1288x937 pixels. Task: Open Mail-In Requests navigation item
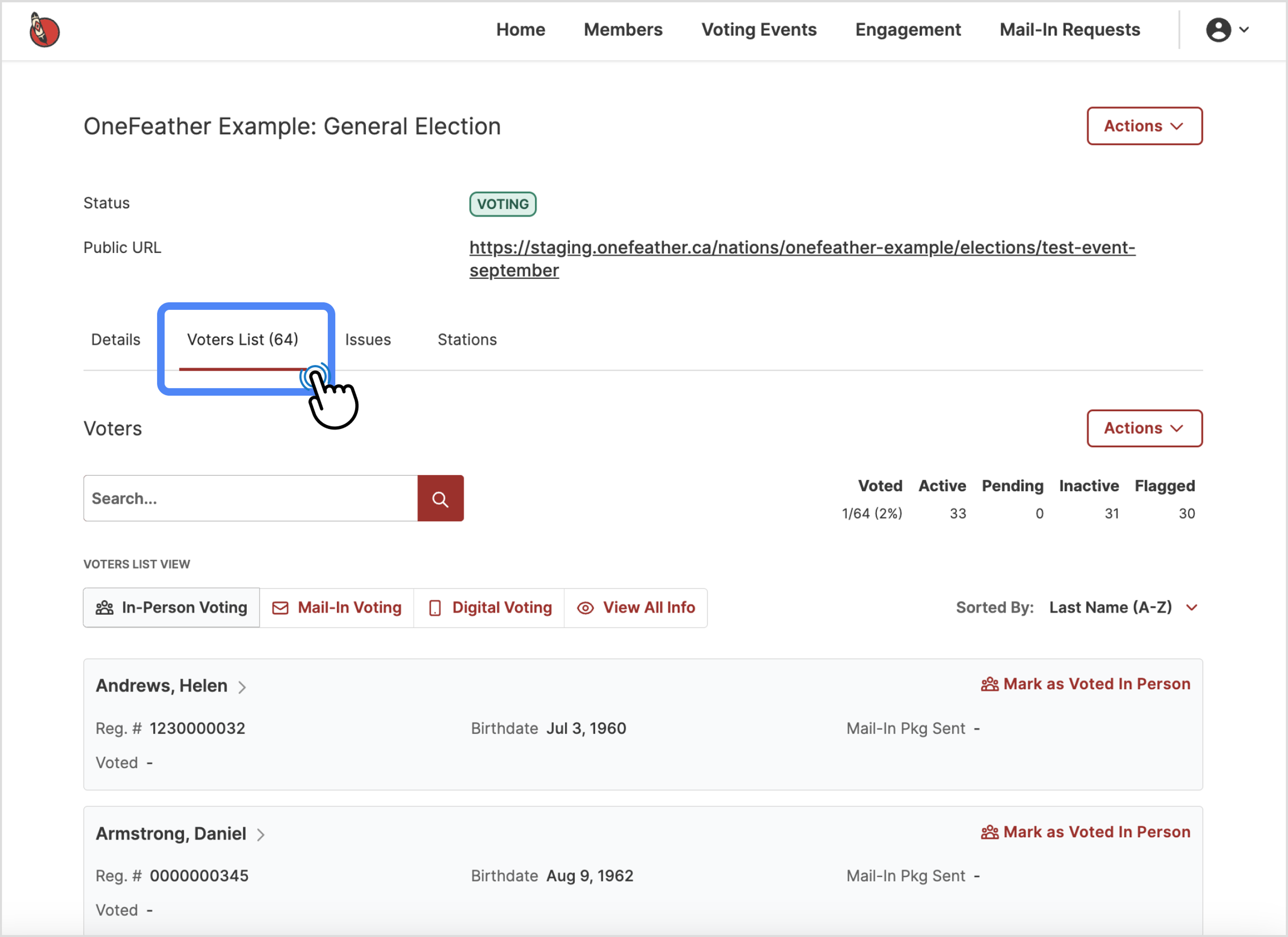[1069, 30]
